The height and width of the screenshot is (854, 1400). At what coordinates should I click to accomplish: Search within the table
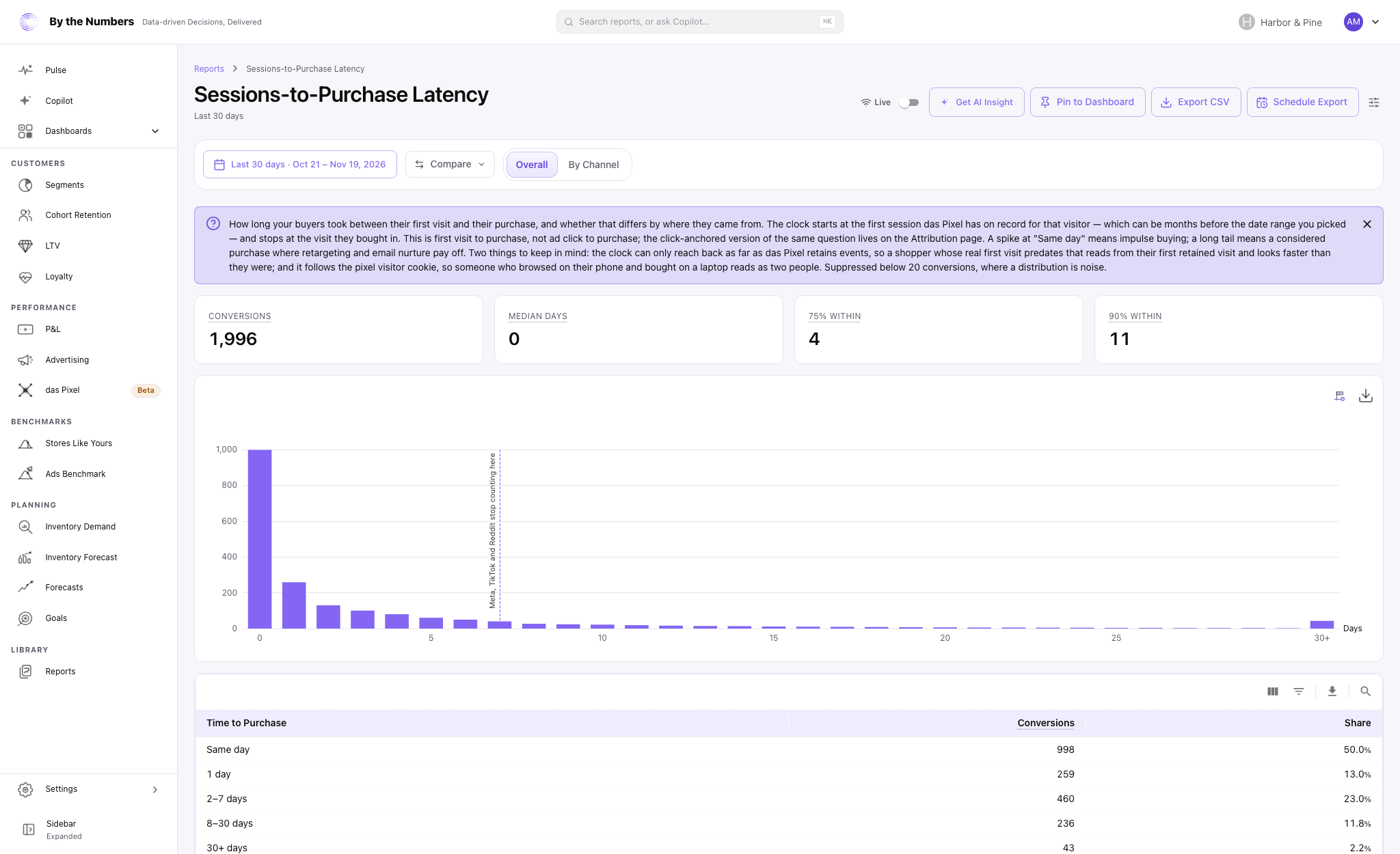(x=1365, y=691)
